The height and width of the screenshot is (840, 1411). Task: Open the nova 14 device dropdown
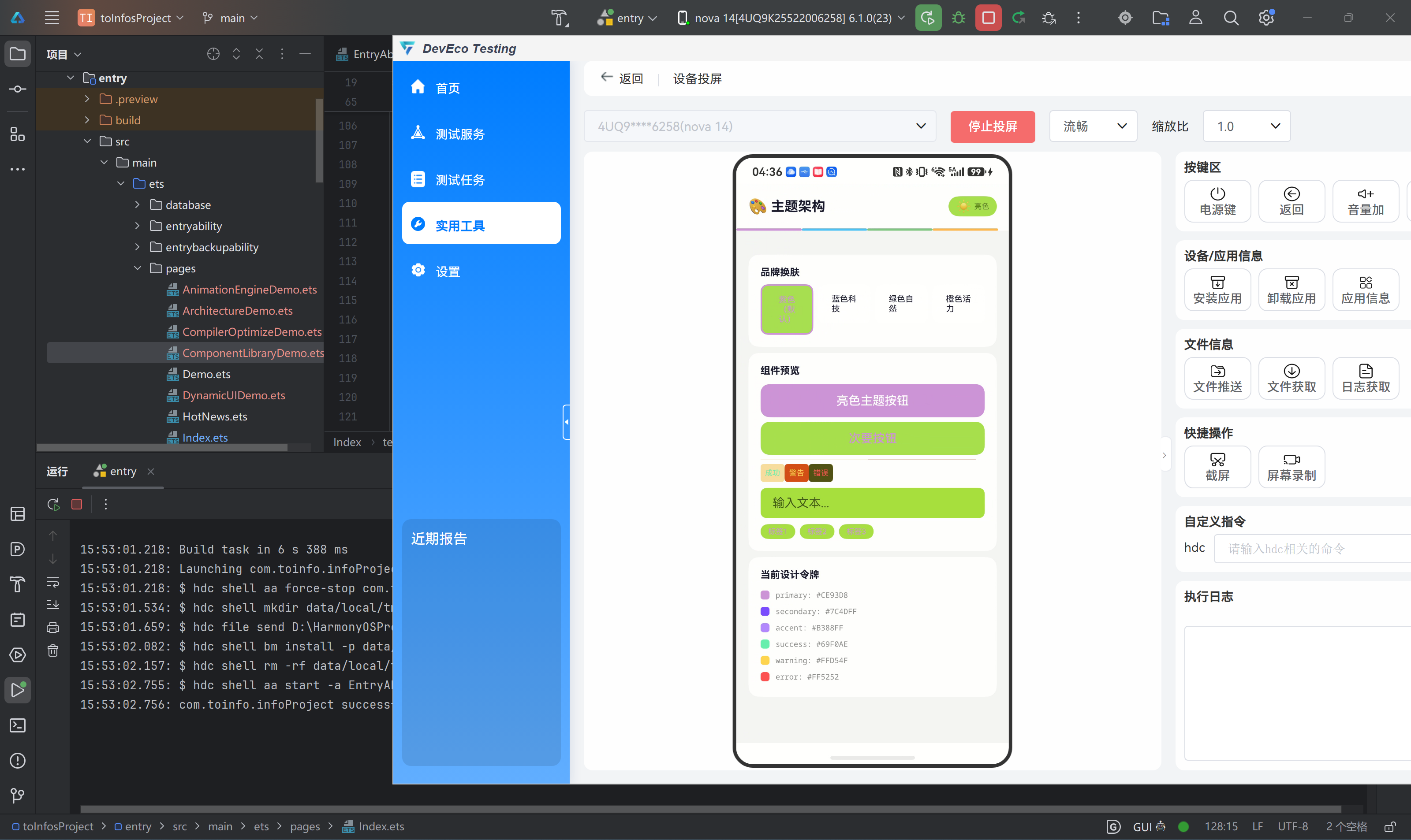(791, 18)
